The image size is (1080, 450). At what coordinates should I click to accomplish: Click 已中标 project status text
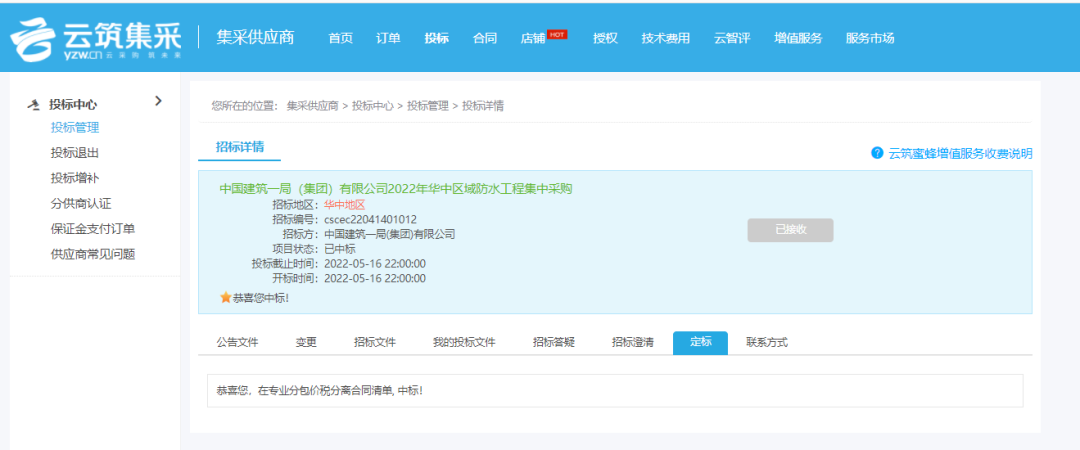coord(339,249)
